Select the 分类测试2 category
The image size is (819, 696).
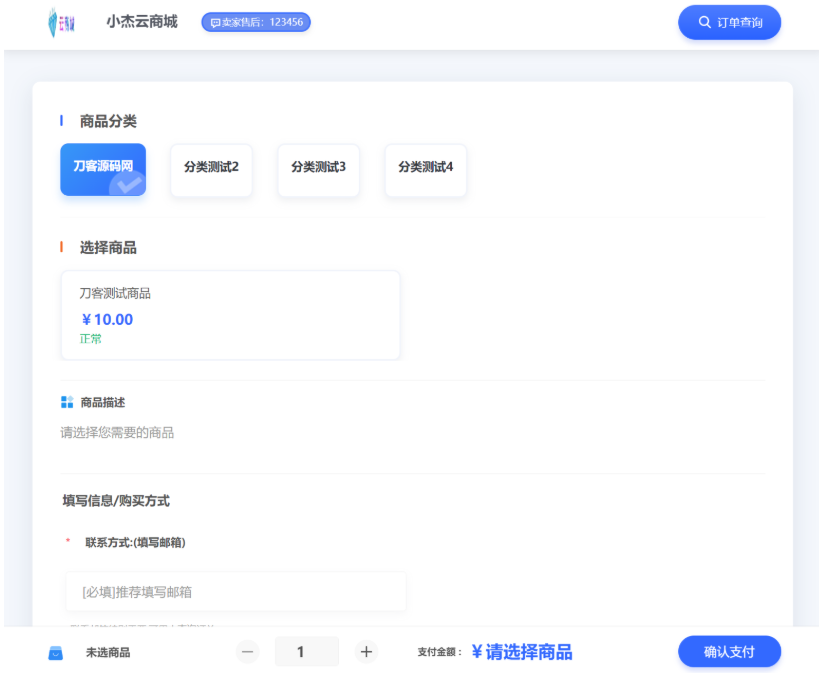(210, 170)
